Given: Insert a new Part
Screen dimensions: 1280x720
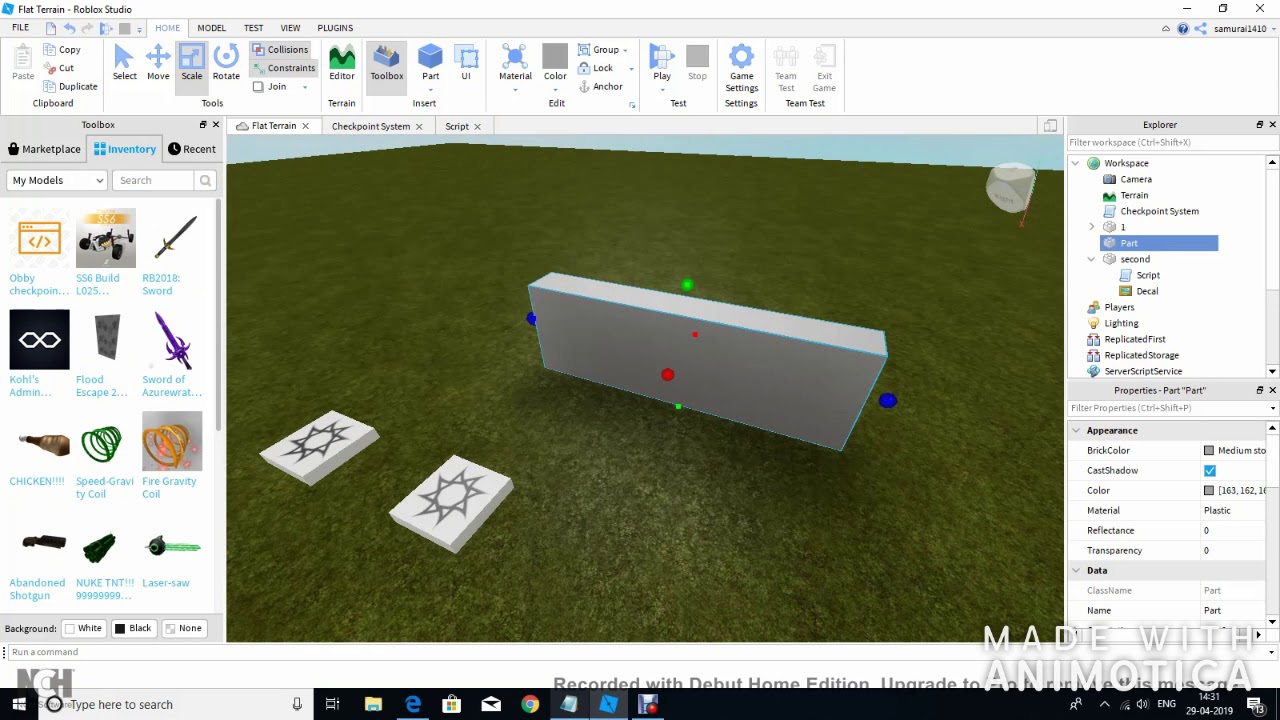Looking at the screenshot, I should [431, 63].
